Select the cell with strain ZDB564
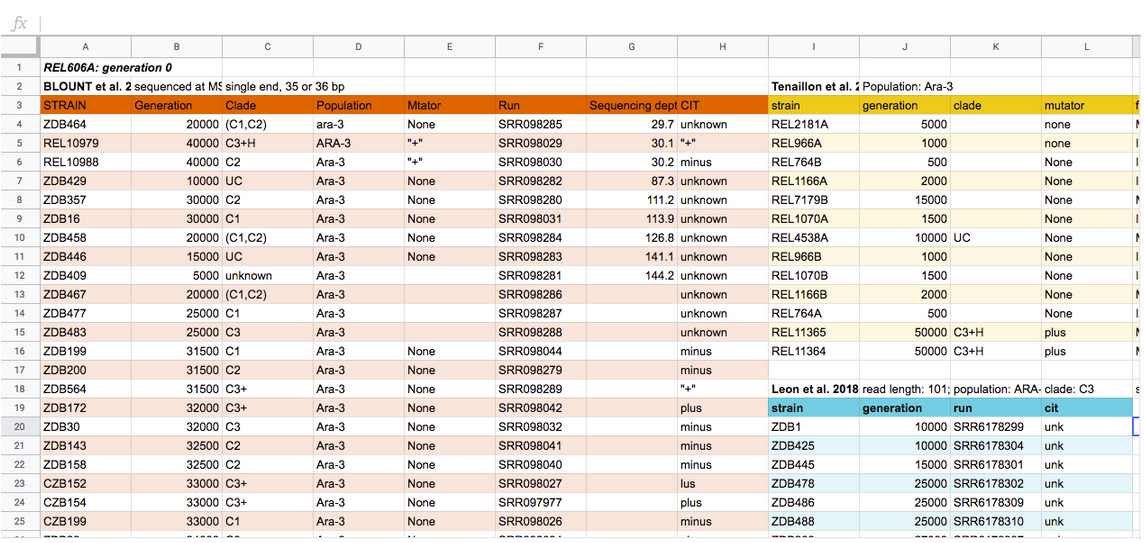 (85, 389)
